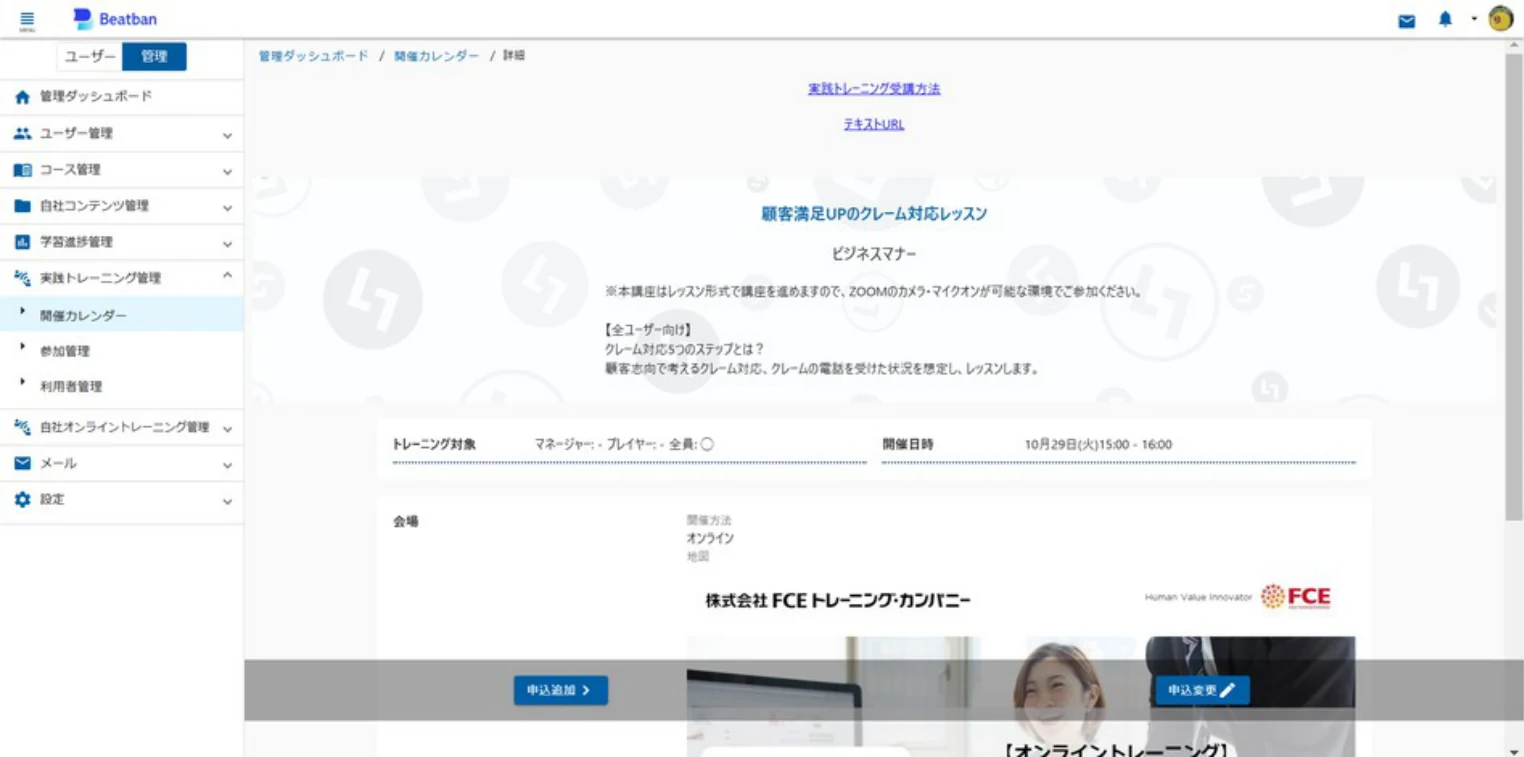1524x757 pixels.
Task: Open the hamburger MENU icon
Action: point(27,20)
